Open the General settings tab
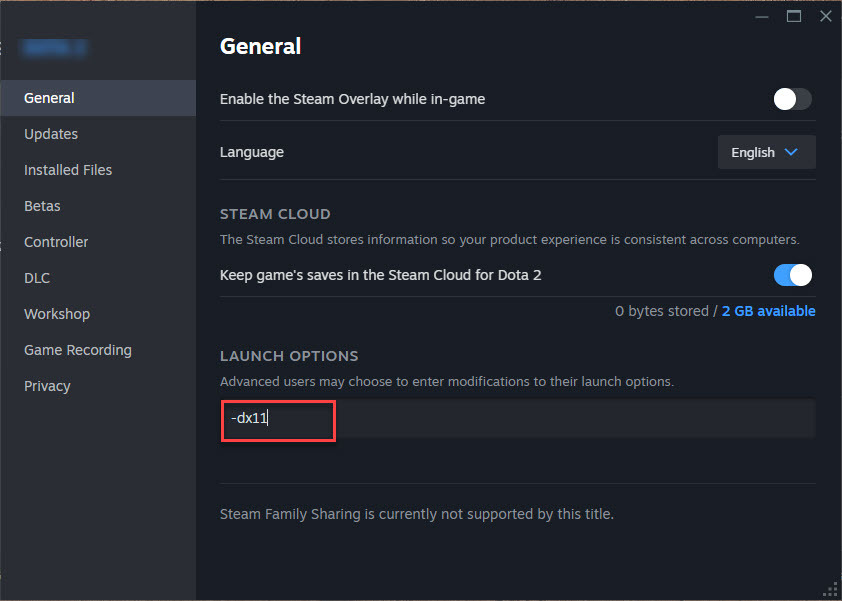Screen dimensions: 842x601 pyautogui.click(x=50, y=98)
